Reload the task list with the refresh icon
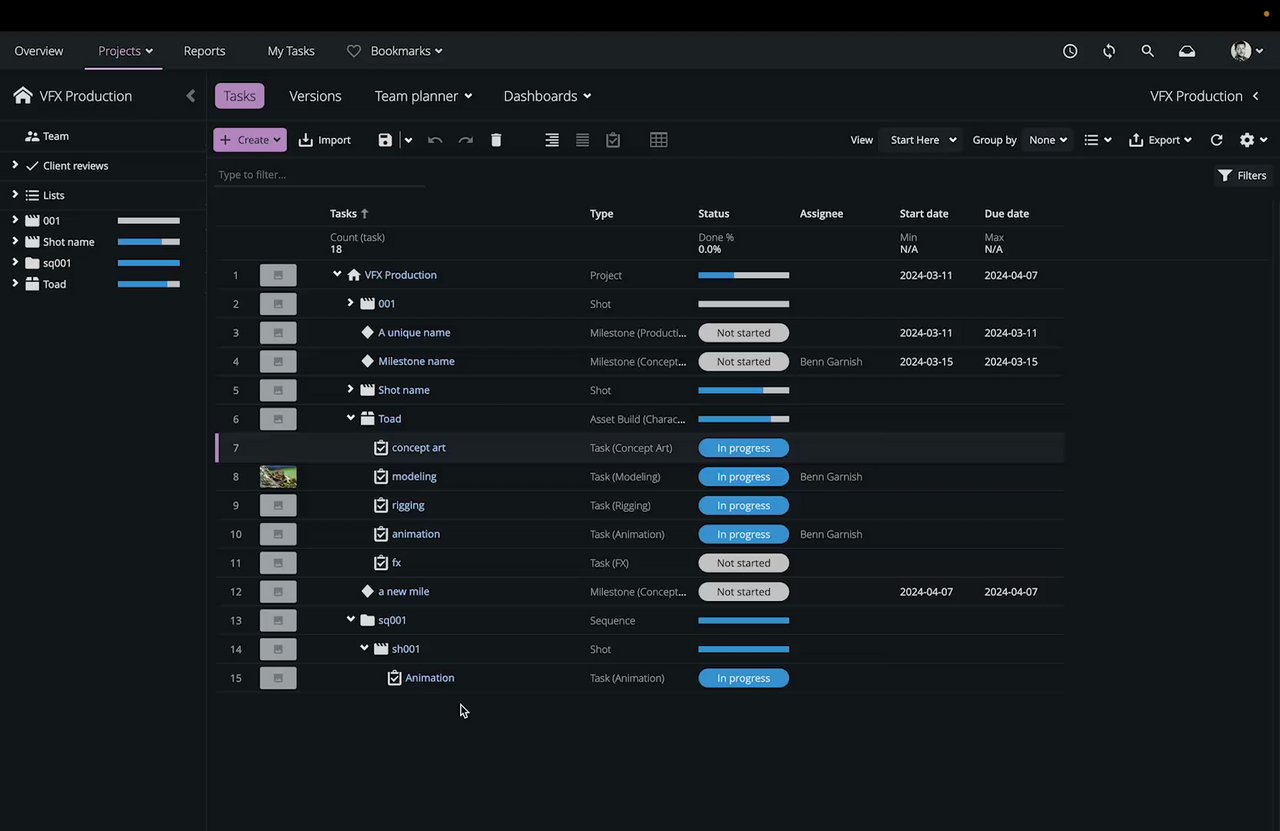The height and width of the screenshot is (831, 1280). [x=1216, y=140]
